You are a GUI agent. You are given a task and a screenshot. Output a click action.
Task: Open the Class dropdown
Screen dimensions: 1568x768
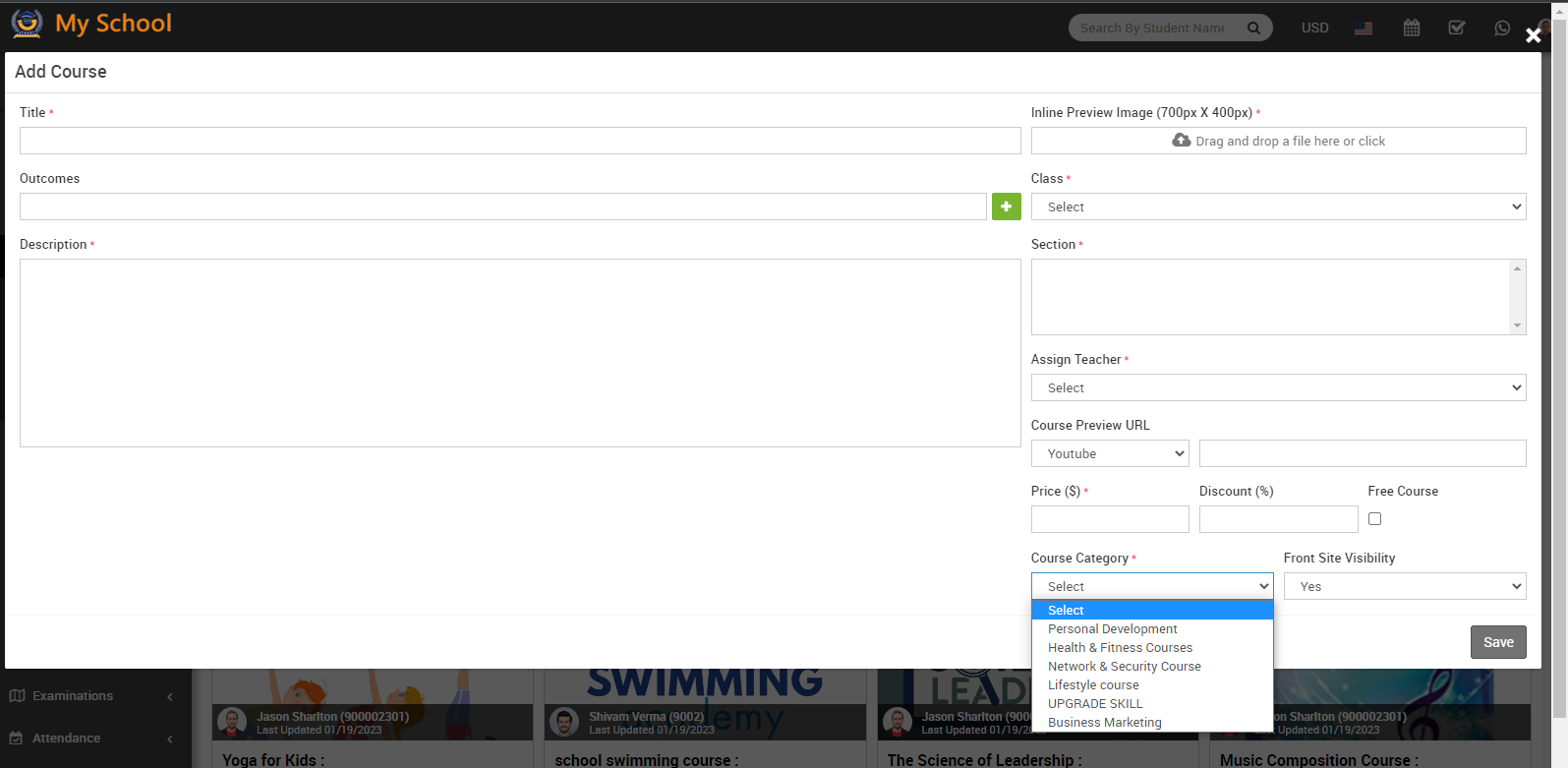click(x=1278, y=207)
